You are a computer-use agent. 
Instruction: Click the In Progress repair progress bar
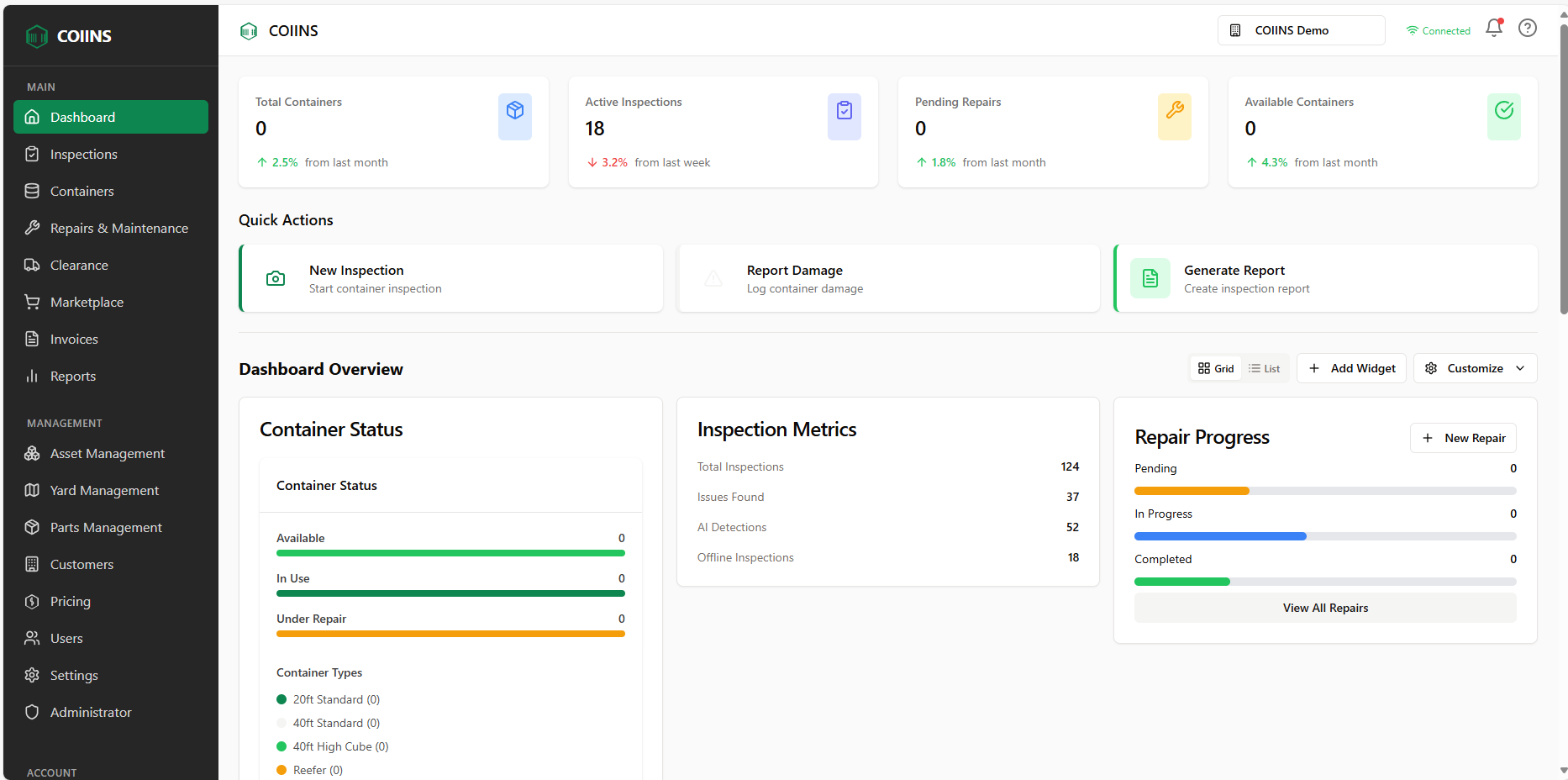coord(1325,536)
